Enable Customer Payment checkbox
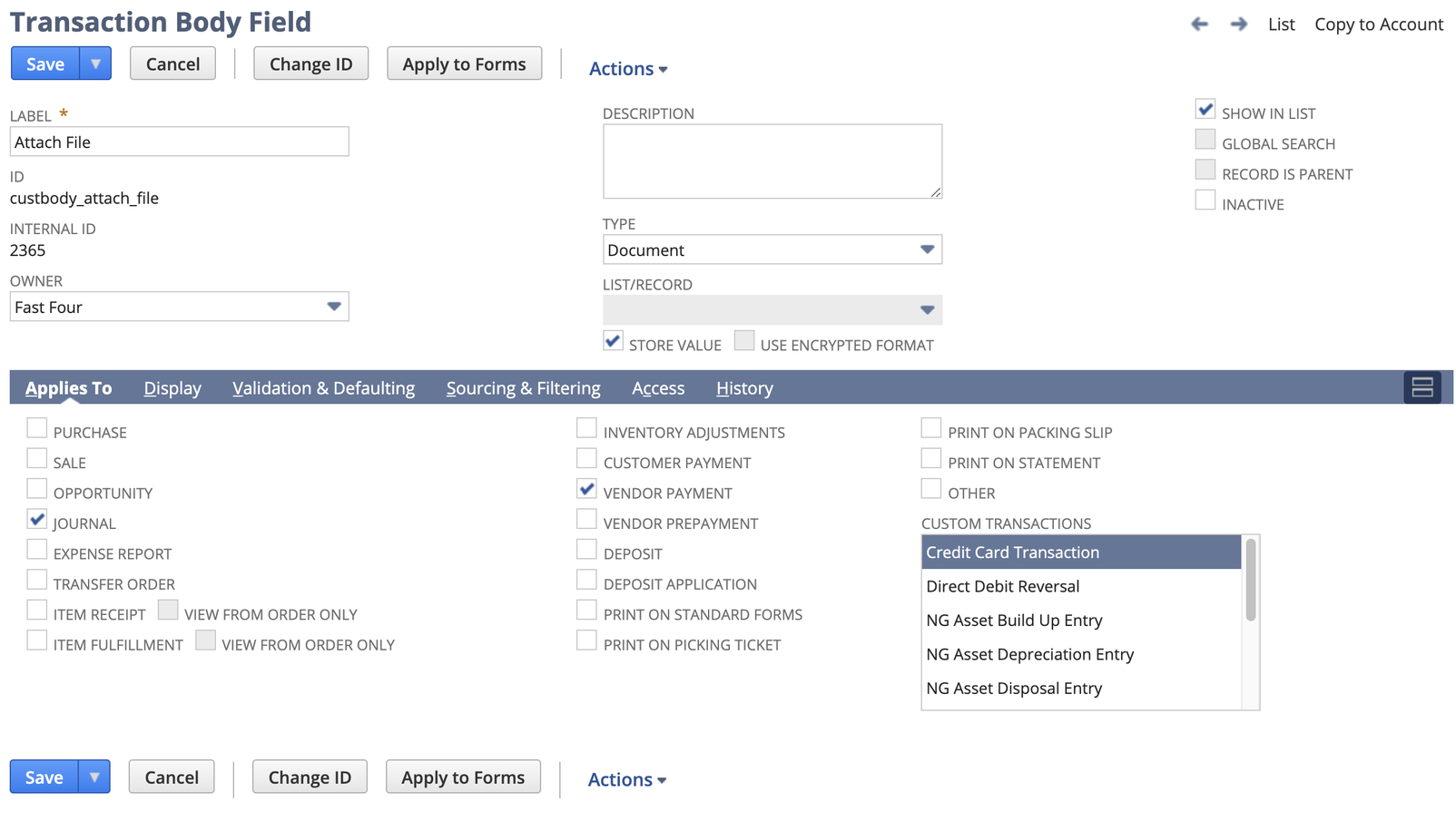 pyautogui.click(x=587, y=459)
